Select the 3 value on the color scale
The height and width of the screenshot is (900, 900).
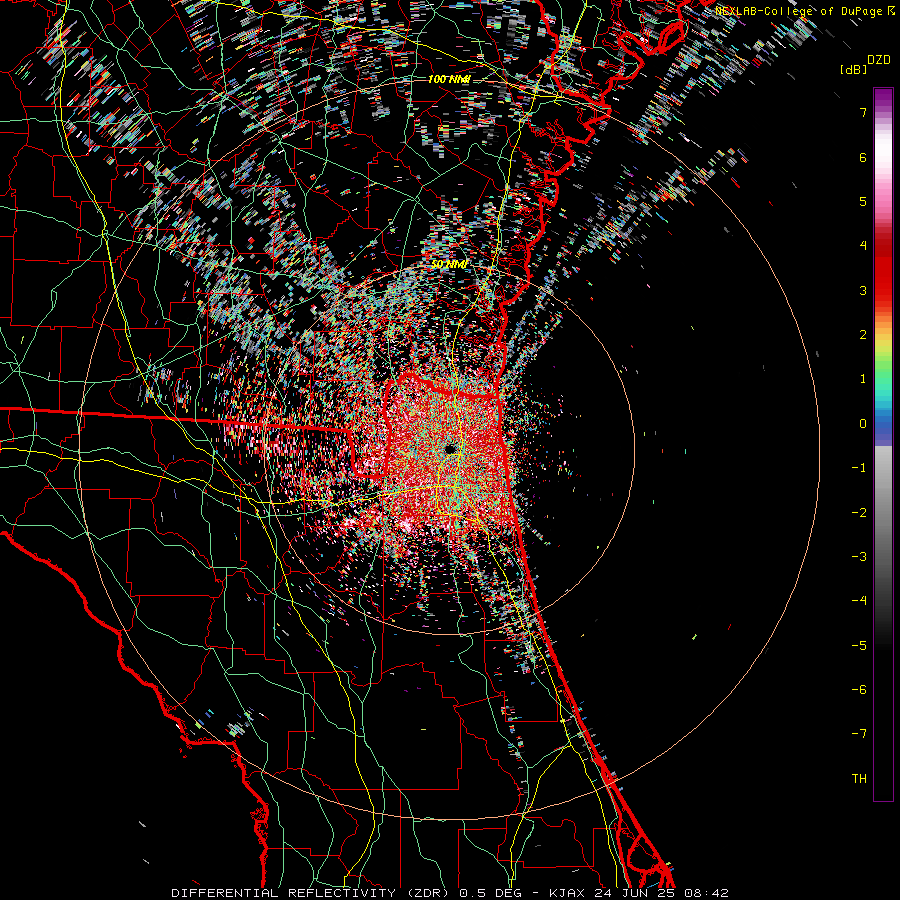(863, 290)
